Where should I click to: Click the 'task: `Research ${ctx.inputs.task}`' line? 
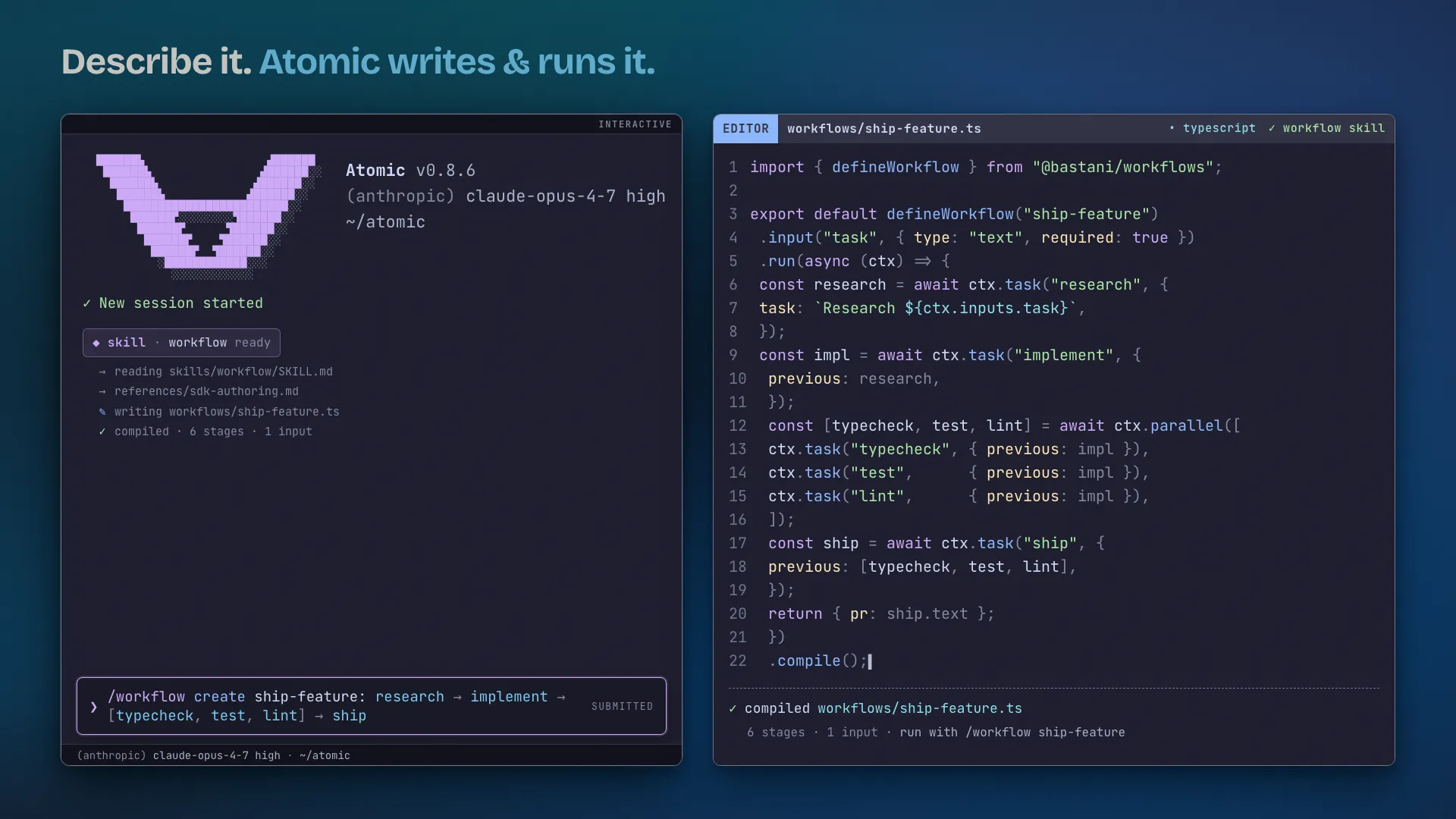(922, 309)
